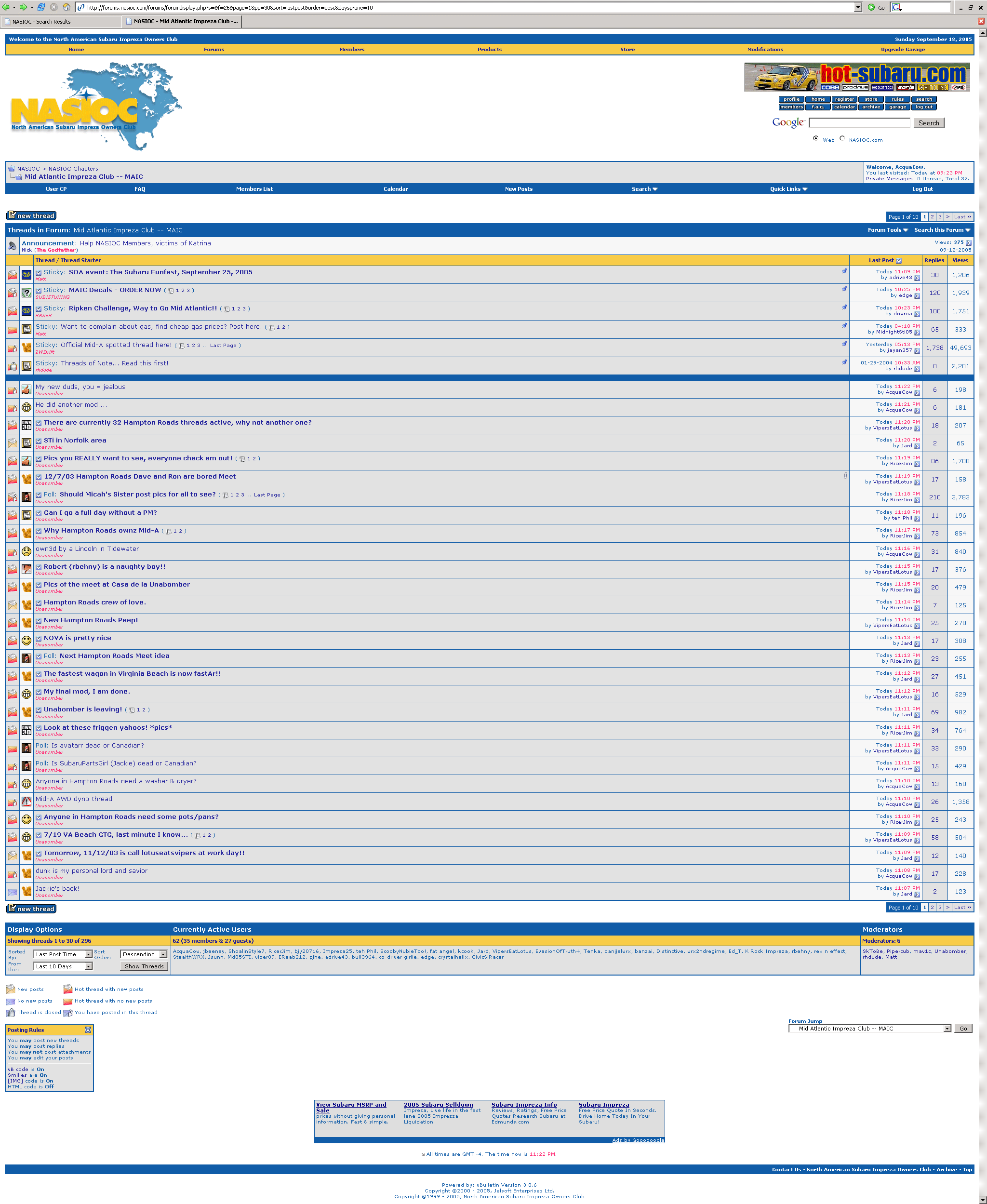Switch to NASIOC - Search Results tab
This screenshot has height=1204, width=987.
61,22
